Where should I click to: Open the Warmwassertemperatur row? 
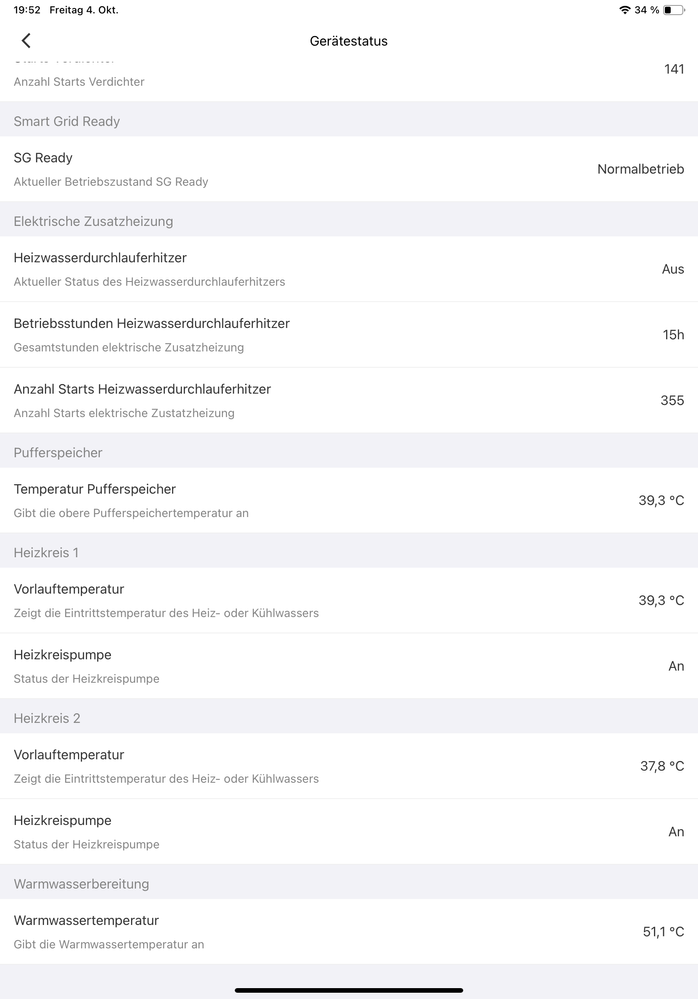[x=349, y=931]
